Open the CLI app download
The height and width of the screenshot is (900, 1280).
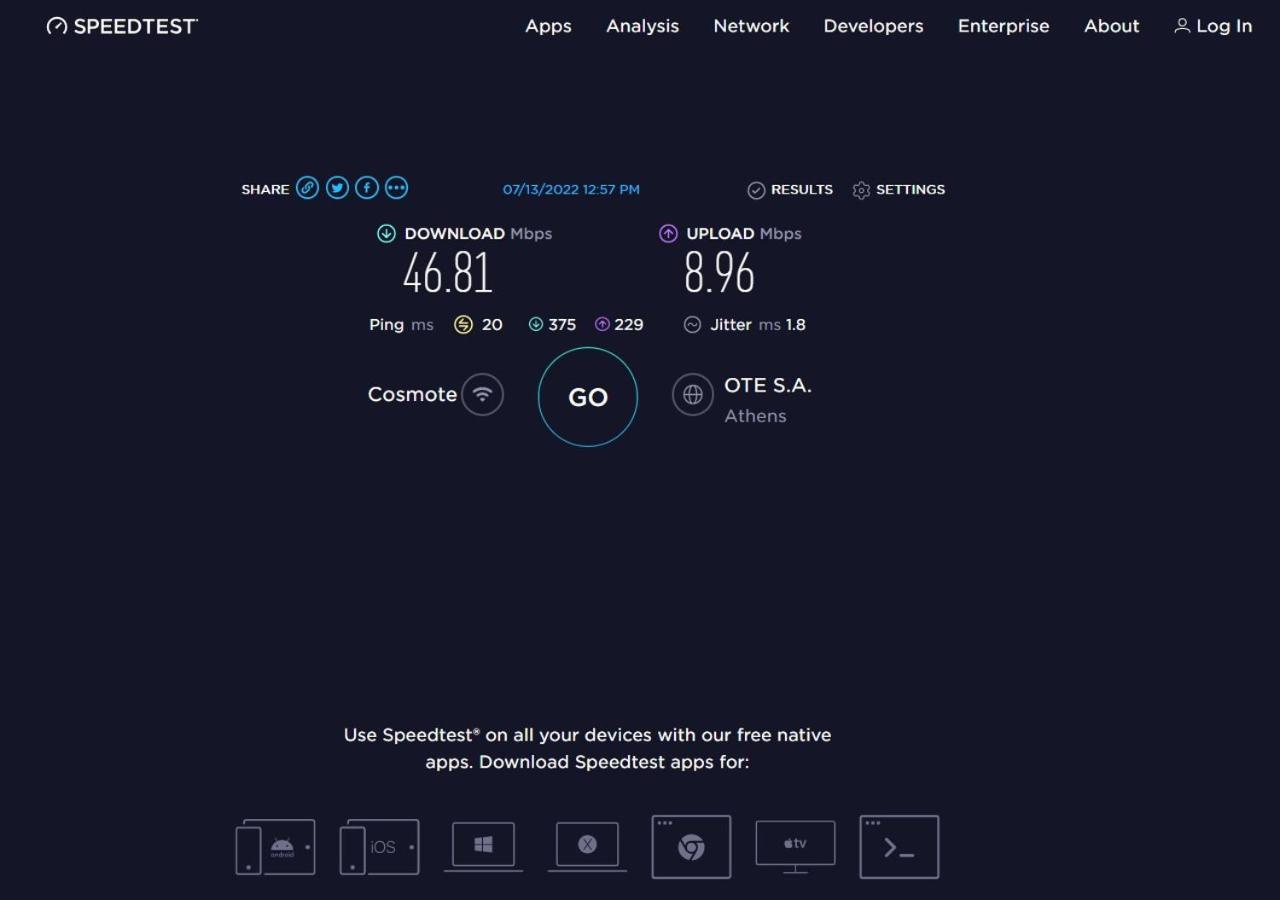[899, 847]
